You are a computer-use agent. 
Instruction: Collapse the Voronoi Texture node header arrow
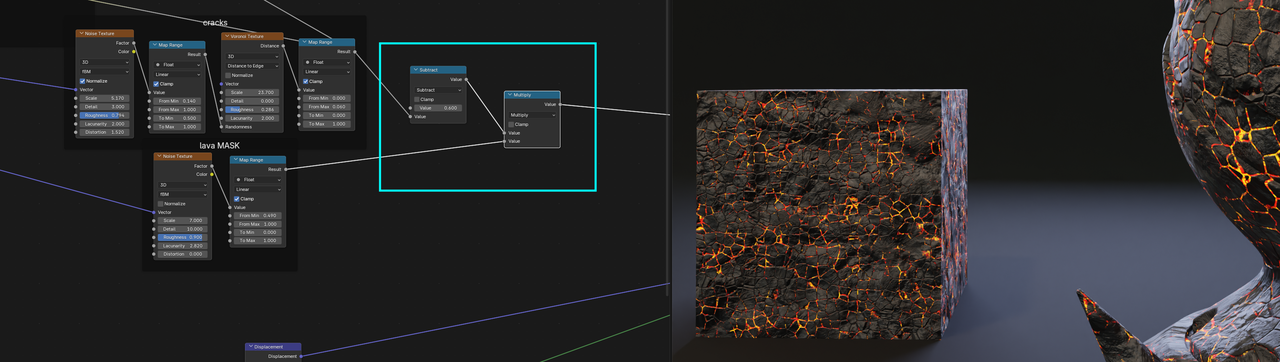[x=226, y=36]
